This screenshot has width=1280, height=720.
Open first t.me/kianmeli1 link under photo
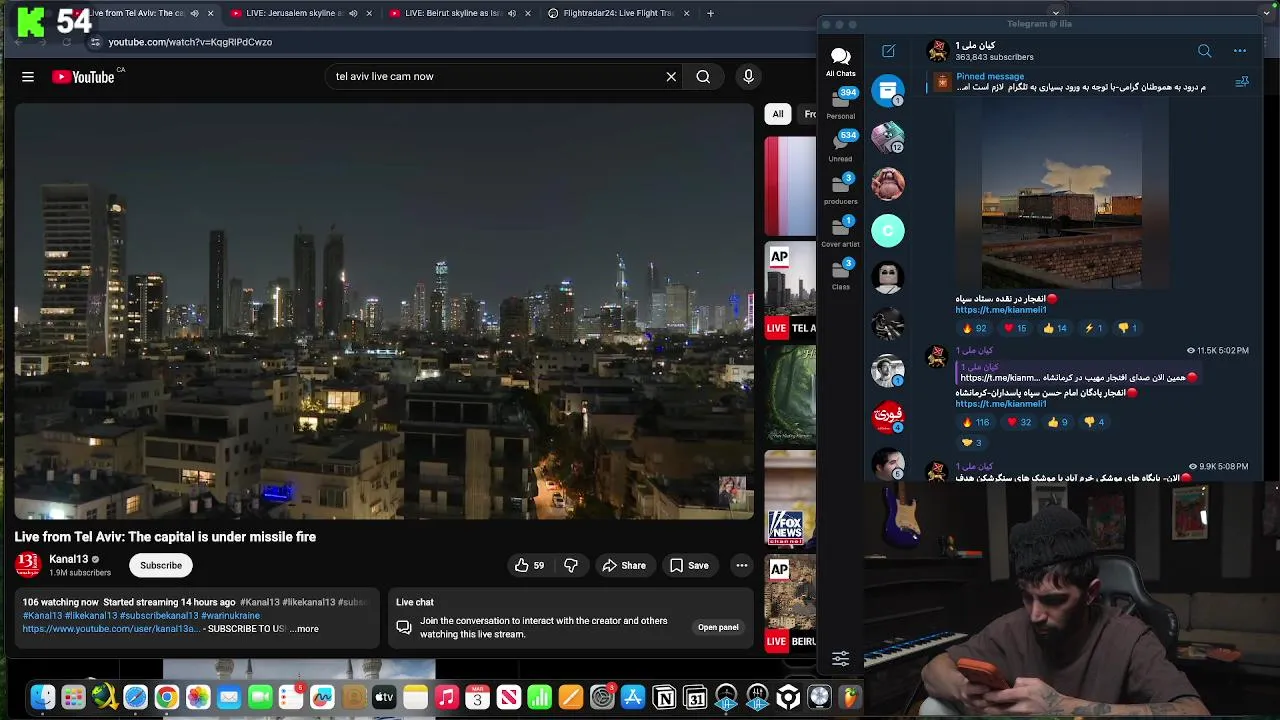click(1001, 310)
